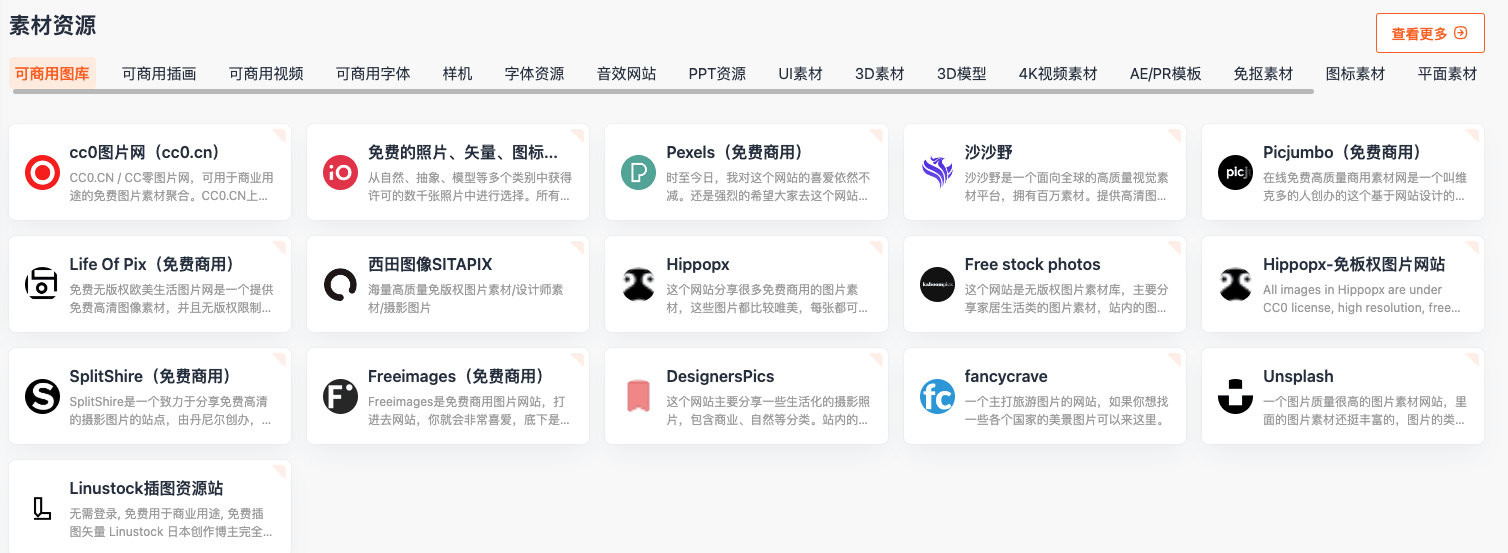This screenshot has height=553, width=1508.
Task: Open the 西田图像SITAPIX title link
Action: (x=430, y=264)
